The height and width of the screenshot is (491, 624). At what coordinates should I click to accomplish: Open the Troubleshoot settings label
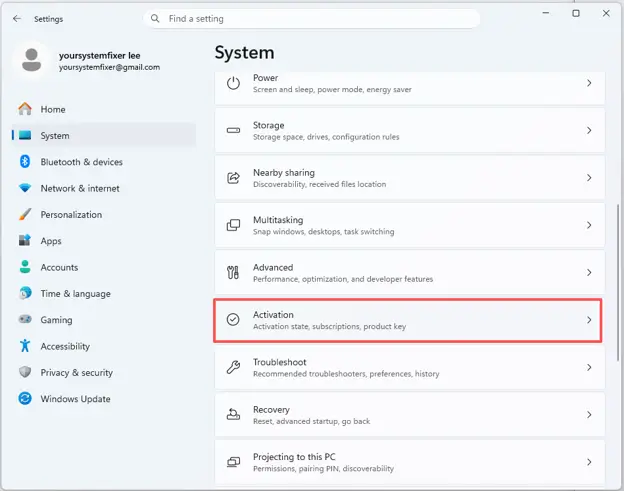280,362
